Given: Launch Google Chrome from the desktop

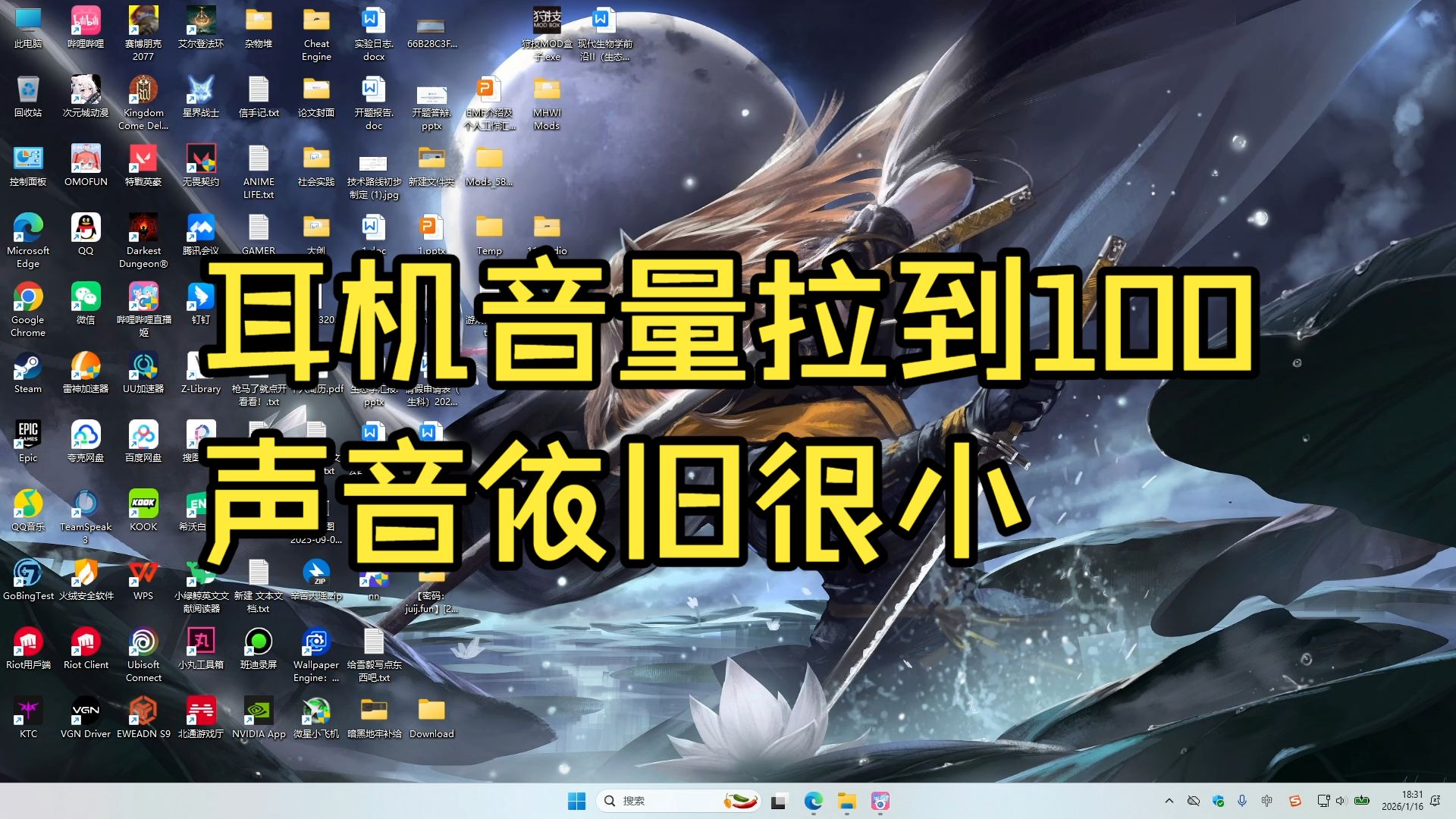Looking at the screenshot, I should [x=28, y=310].
